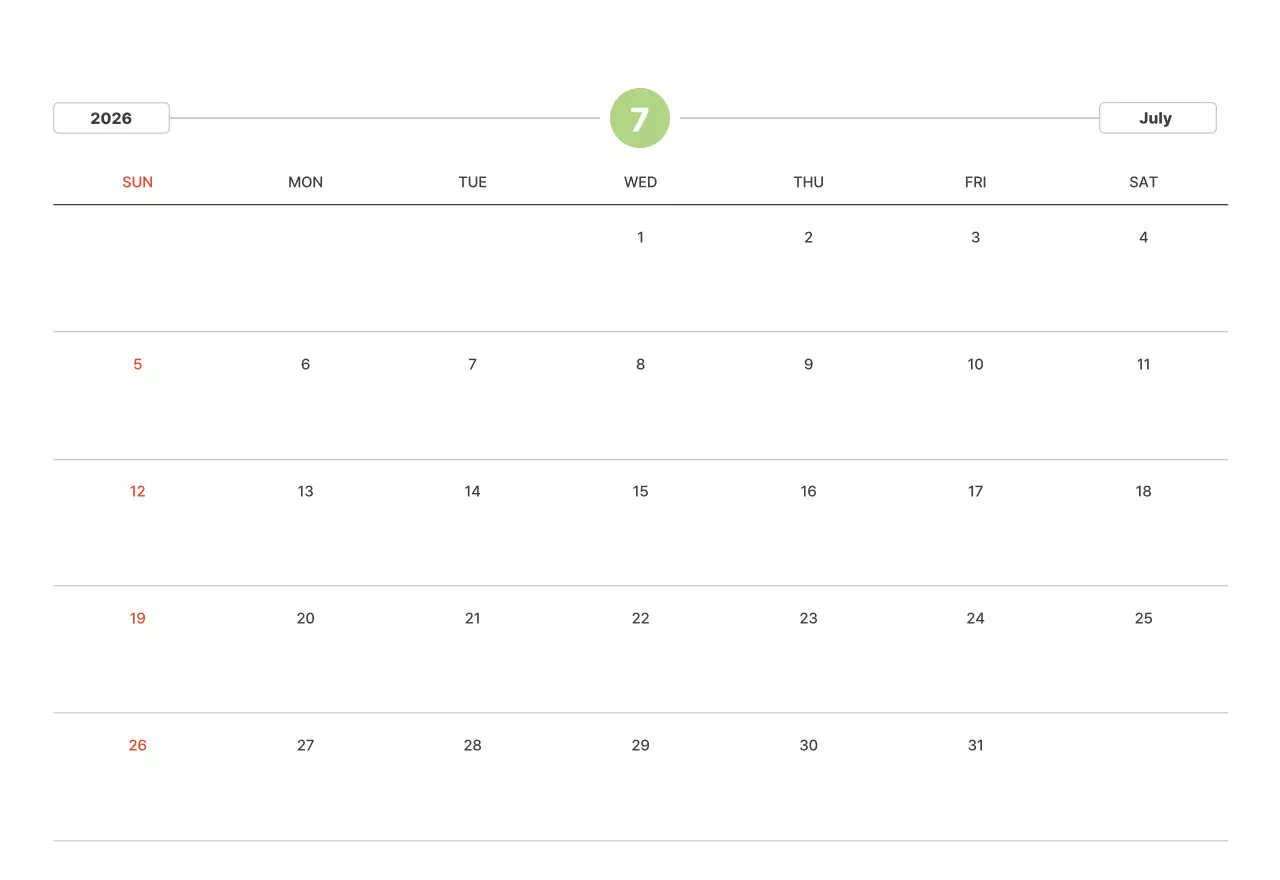Choose Sunday July 5 in red
The width and height of the screenshot is (1280, 880).
point(138,365)
